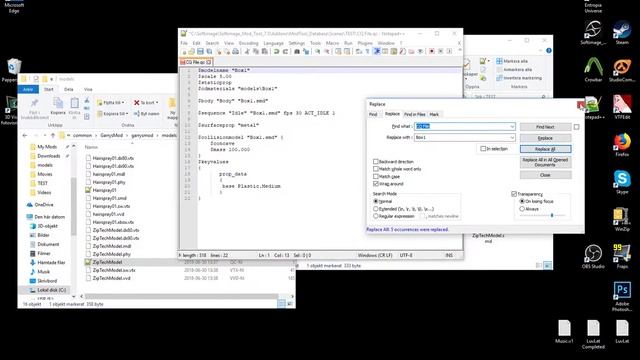Click the Zoom In icon in Notepad++ toolbar
Image resolution: width=640 pixels, height=360 pixels.
[x=317, y=51]
